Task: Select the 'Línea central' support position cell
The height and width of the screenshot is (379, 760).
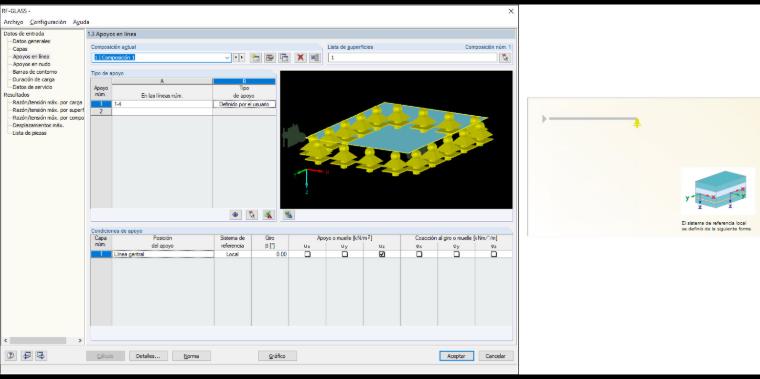Action: pos(163,254)
